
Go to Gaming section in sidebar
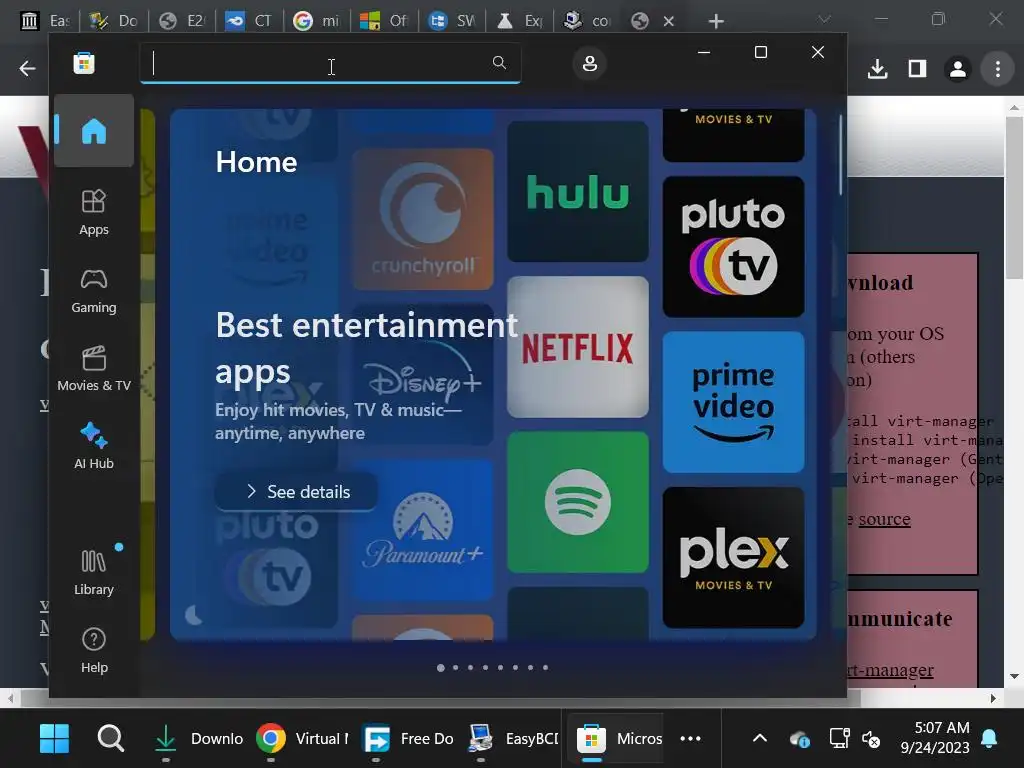click(x=94, y=291)
